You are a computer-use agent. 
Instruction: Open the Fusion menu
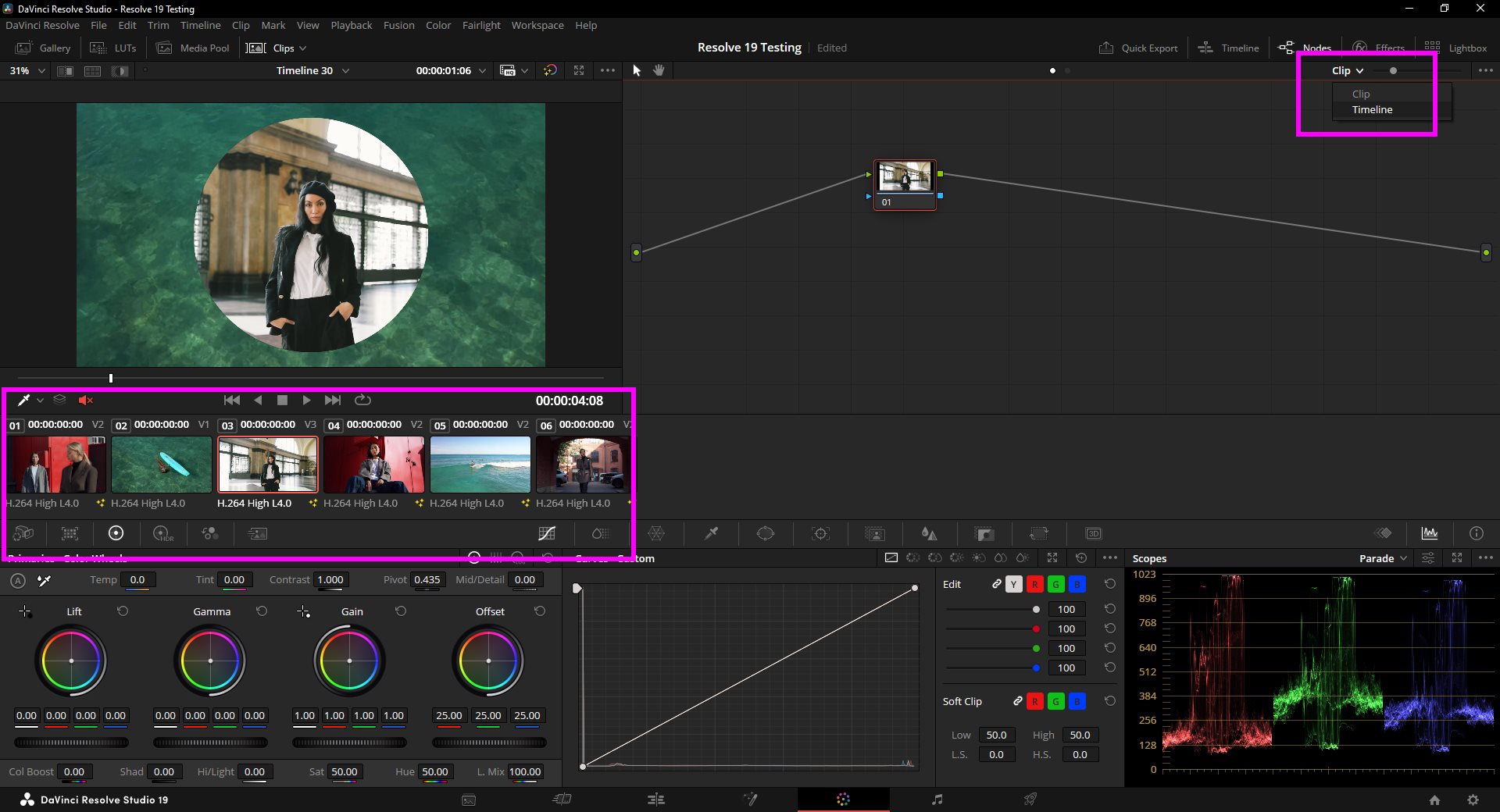click(x=399, y=25)
